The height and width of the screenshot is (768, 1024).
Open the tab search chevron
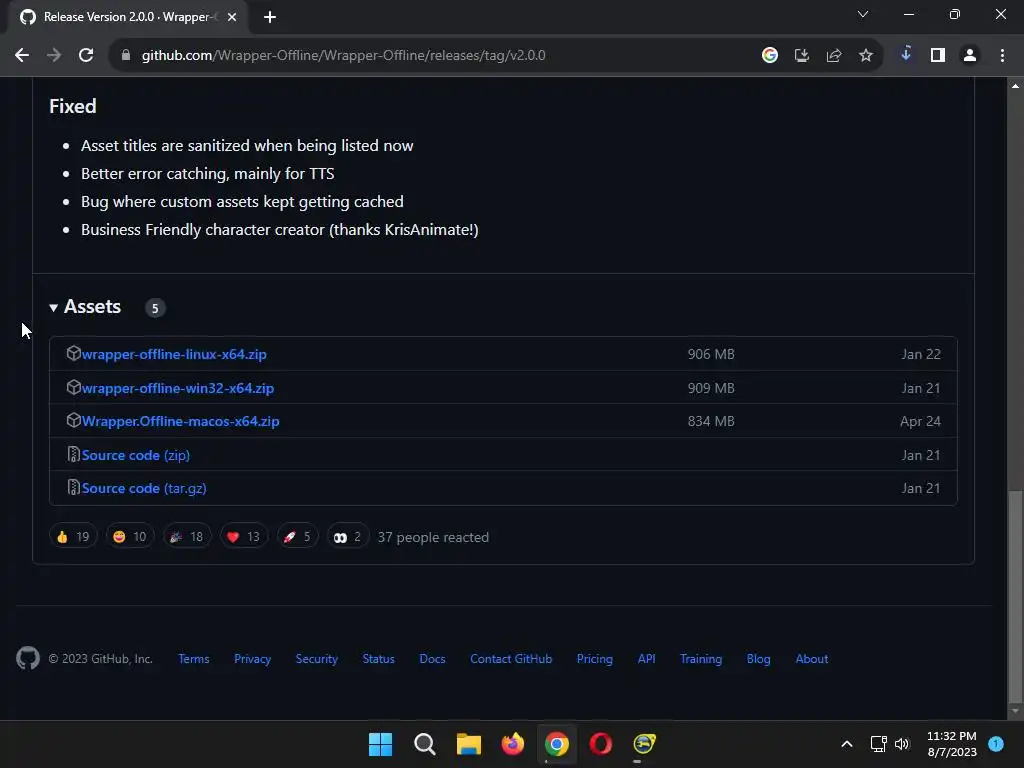[863, 14]
